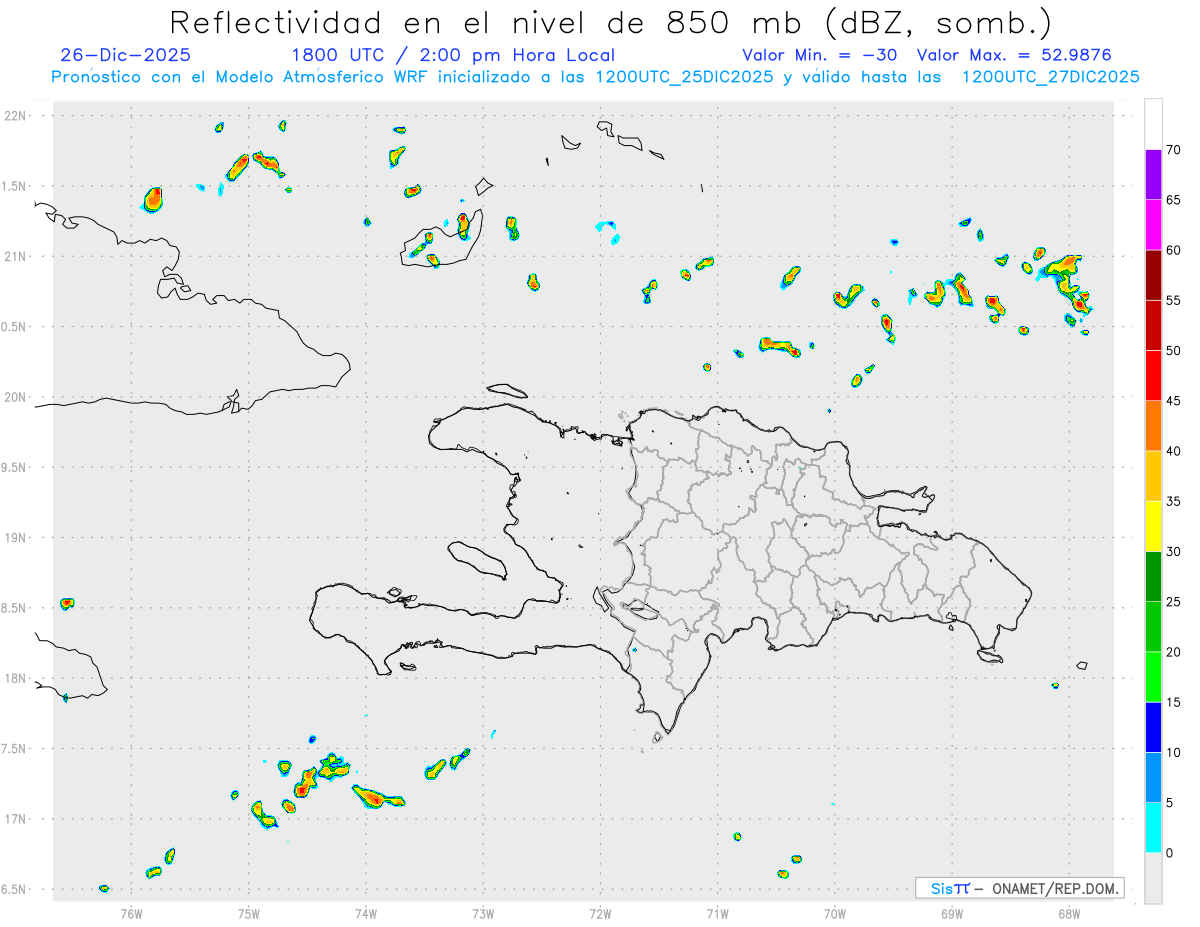Click the dark green 25–30 dBZ legend swatch
The image size is (1200, 927).
(1153, 577)
